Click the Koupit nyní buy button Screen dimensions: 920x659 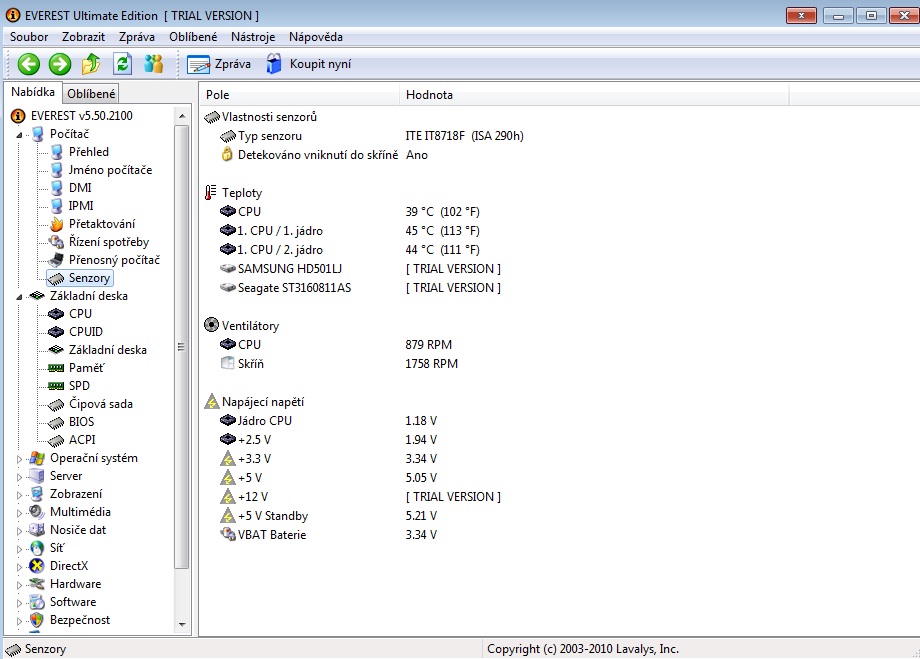coord(309,64)
